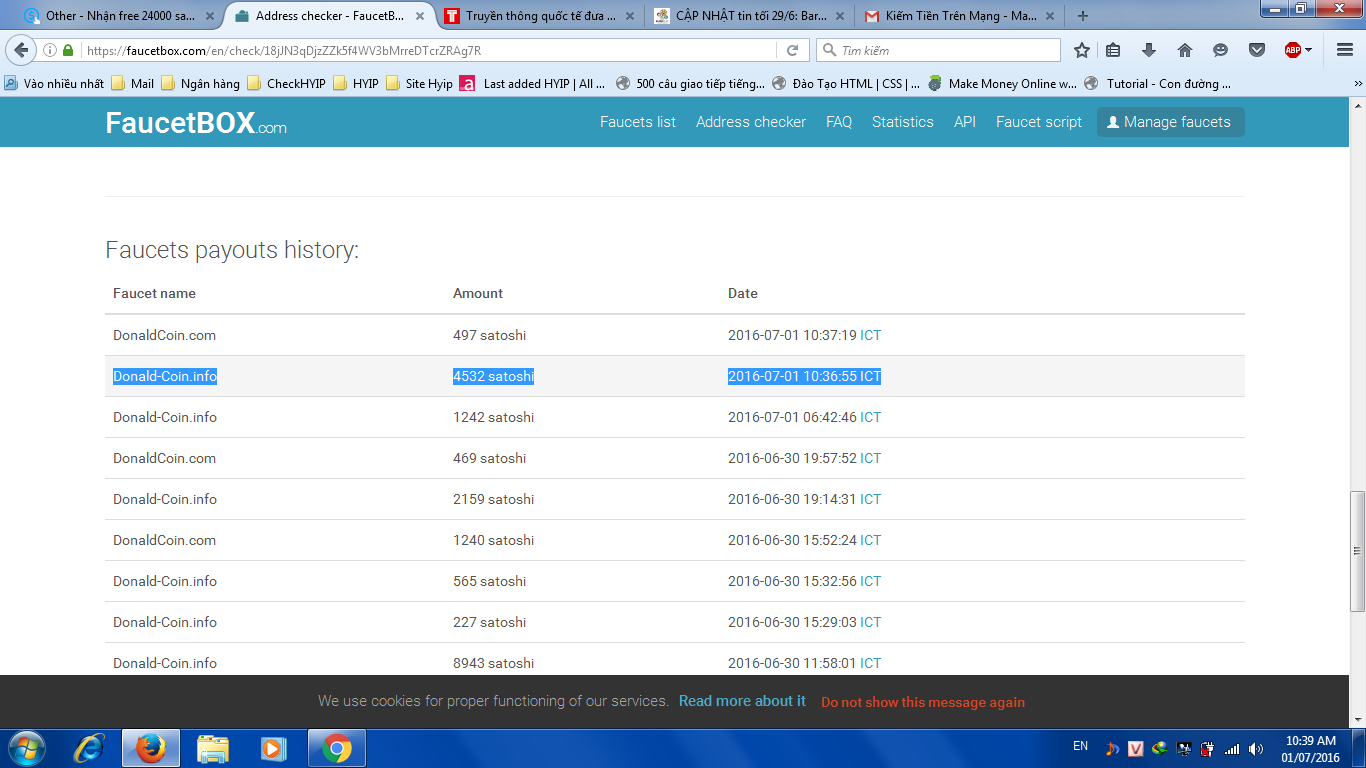
Task: Open the API menu item
Action: 965,122
